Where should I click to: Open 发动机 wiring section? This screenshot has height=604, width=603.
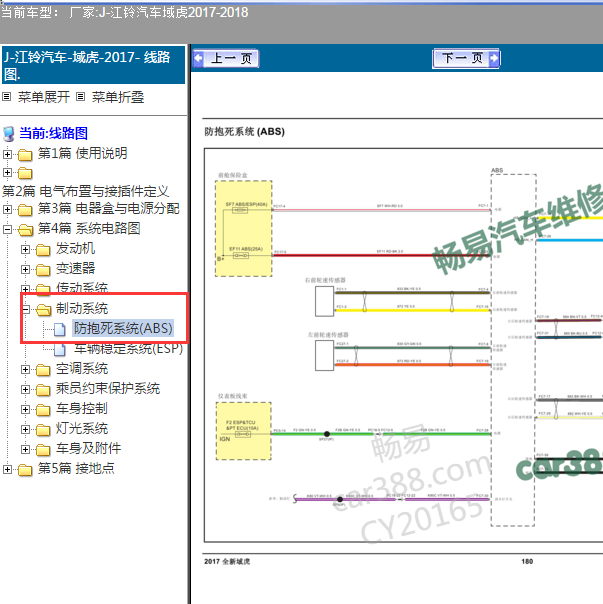[x=76, y=248]
